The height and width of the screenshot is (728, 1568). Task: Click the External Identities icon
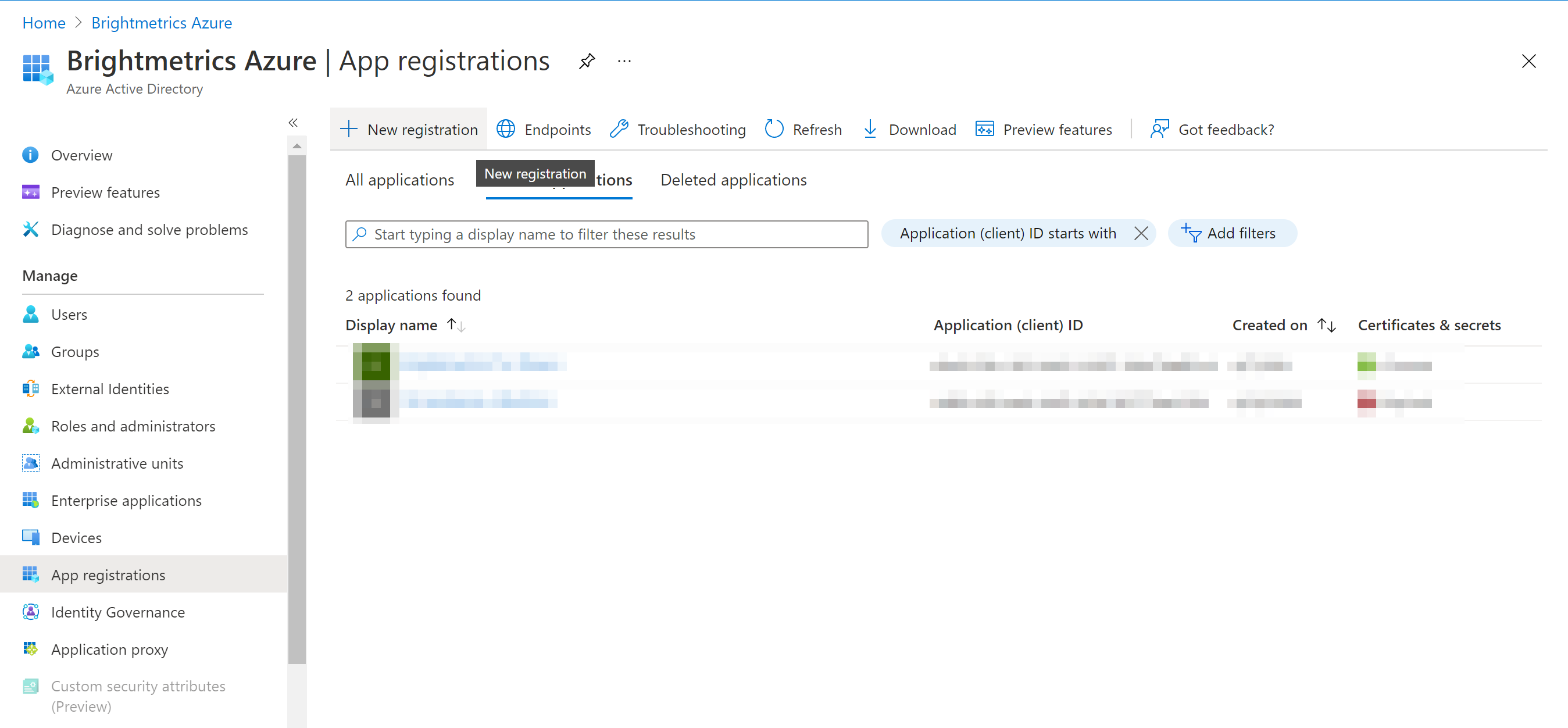pos(30,388)
